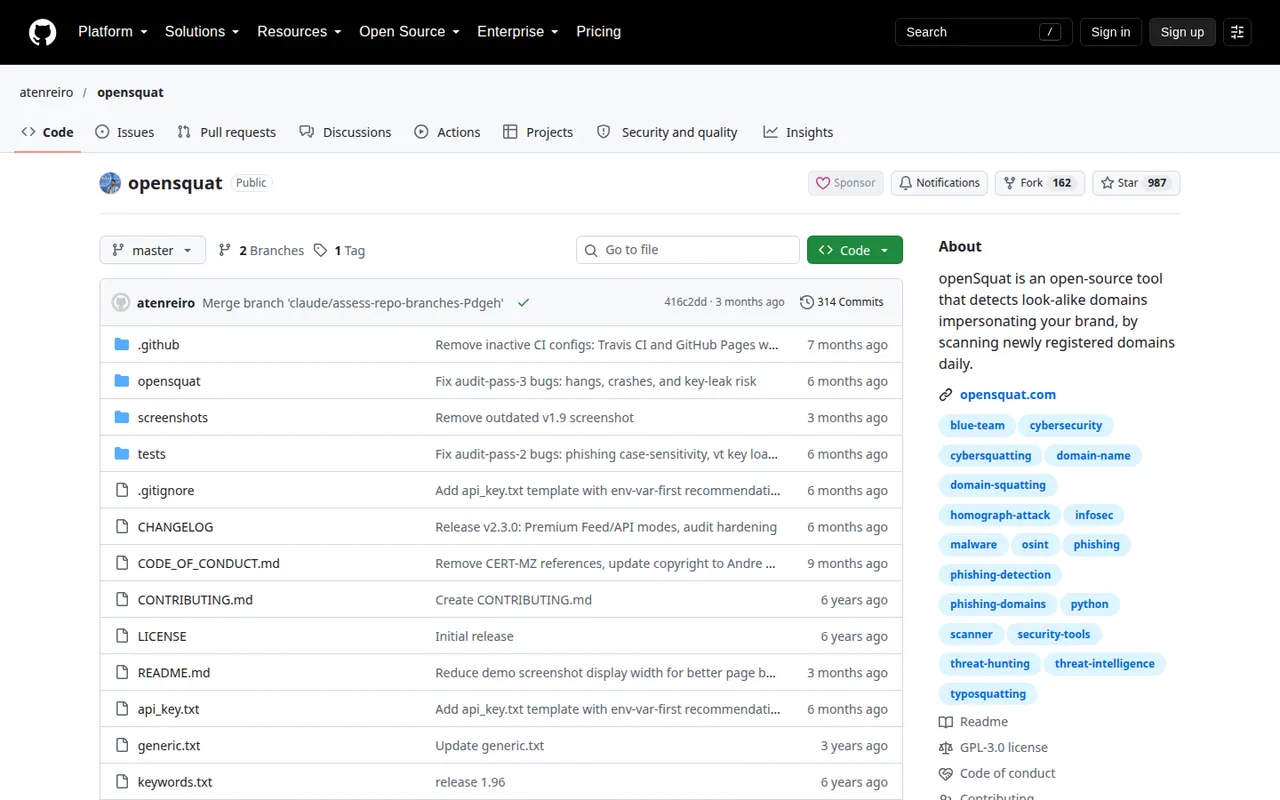Click the atenreiro avatar in commit row
The image size is (1280, 800).
tap(121, 302)
